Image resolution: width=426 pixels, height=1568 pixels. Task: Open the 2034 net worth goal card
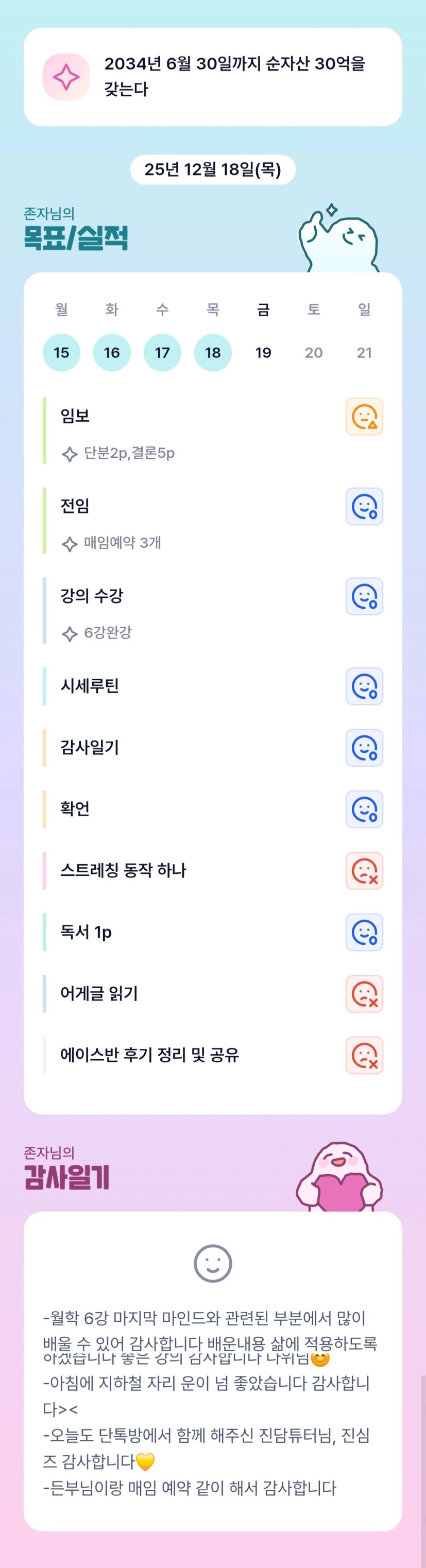pos(234,77)
